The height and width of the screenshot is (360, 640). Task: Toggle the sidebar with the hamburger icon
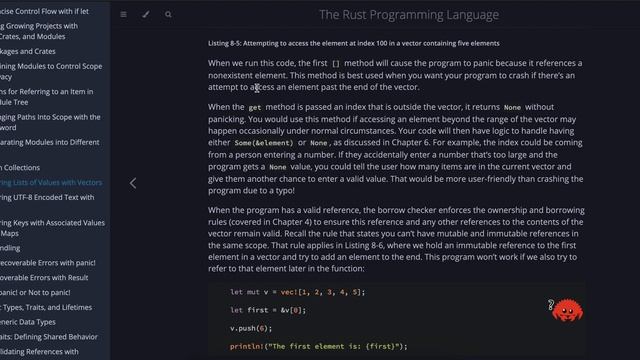point(123,14)
